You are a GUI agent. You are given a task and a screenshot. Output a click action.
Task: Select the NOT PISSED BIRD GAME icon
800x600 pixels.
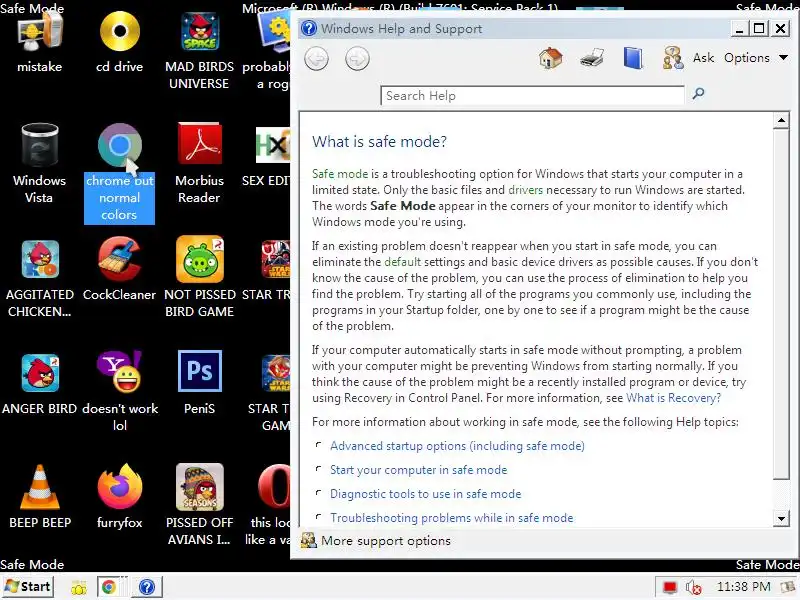point(199,259)
